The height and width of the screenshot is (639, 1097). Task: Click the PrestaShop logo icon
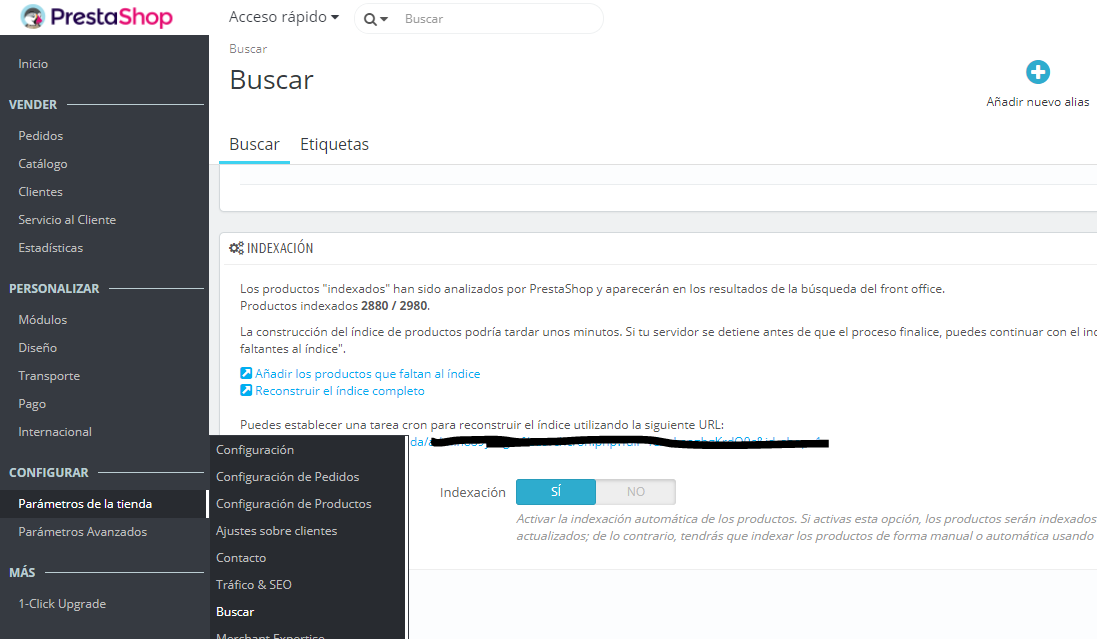(33, 17)
